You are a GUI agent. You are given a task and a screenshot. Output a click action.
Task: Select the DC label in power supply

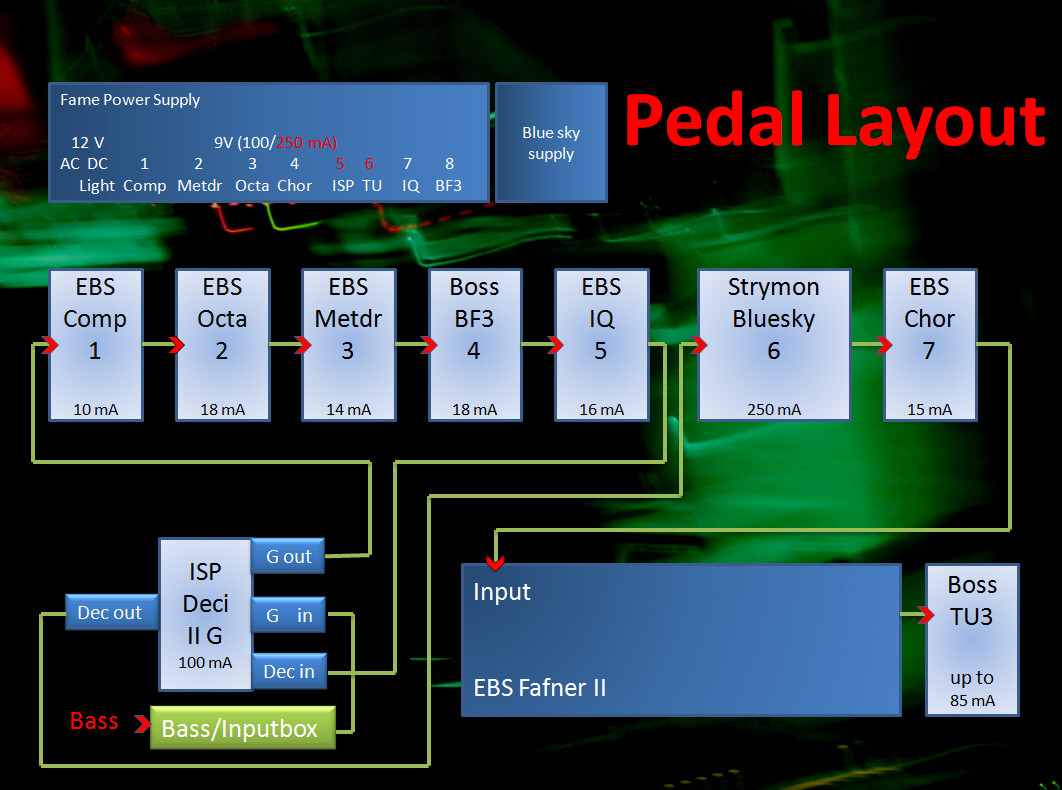(98, 164)
